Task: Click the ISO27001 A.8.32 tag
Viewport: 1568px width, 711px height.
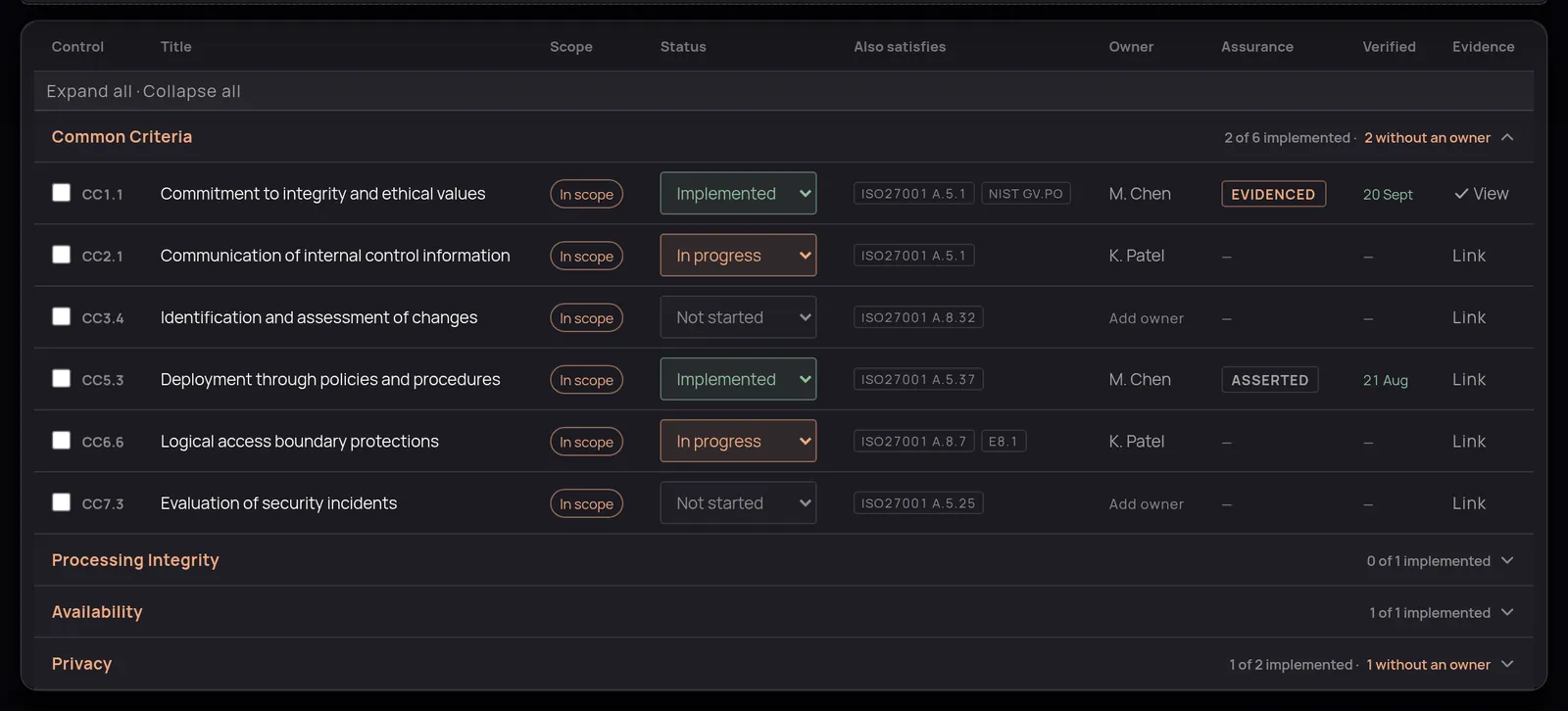Action: point(918,317)
